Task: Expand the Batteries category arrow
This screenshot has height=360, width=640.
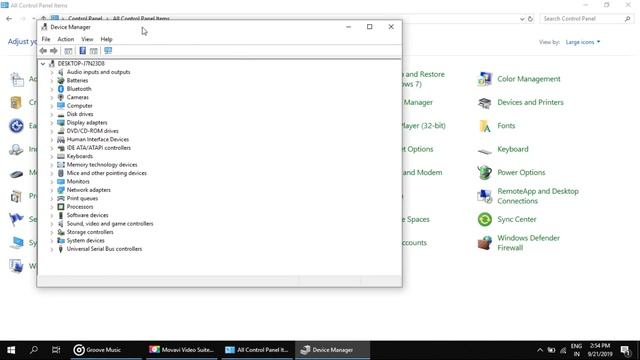Action: [x=52, y=81]
